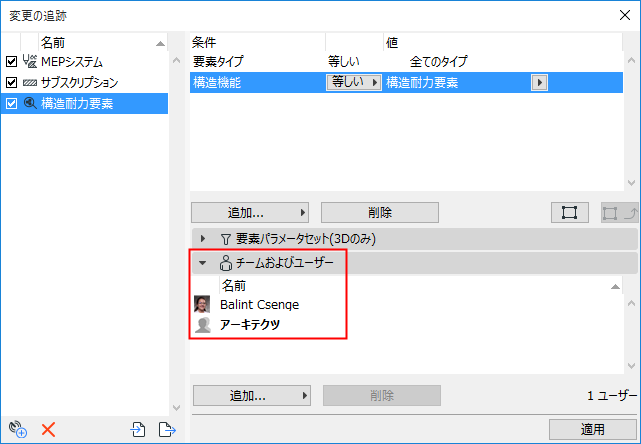
Task: Select the 要素タイプ criteria row
Action: coord(406,62)
